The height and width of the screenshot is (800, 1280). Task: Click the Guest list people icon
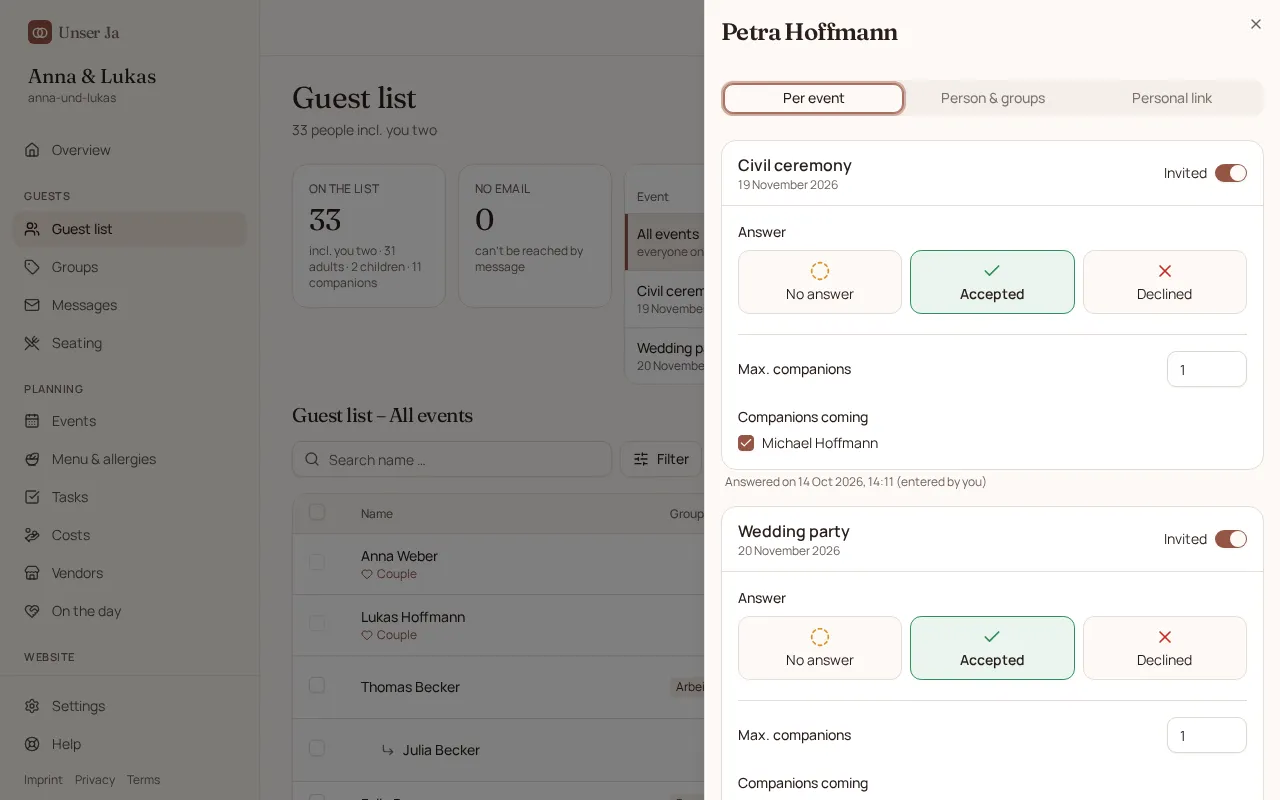pos(32,229)
